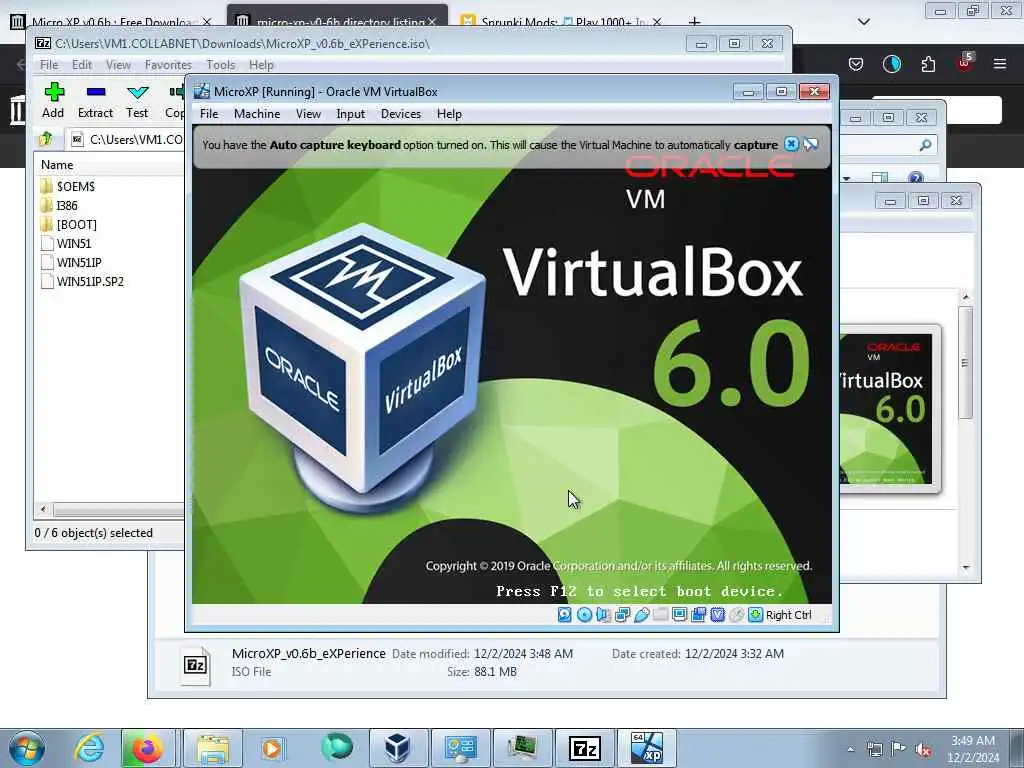Click the network adapters icon in VirtualBox status bar
Image resolution: width=1024 pixels, height=768 pixels.
tap(622, 615)
